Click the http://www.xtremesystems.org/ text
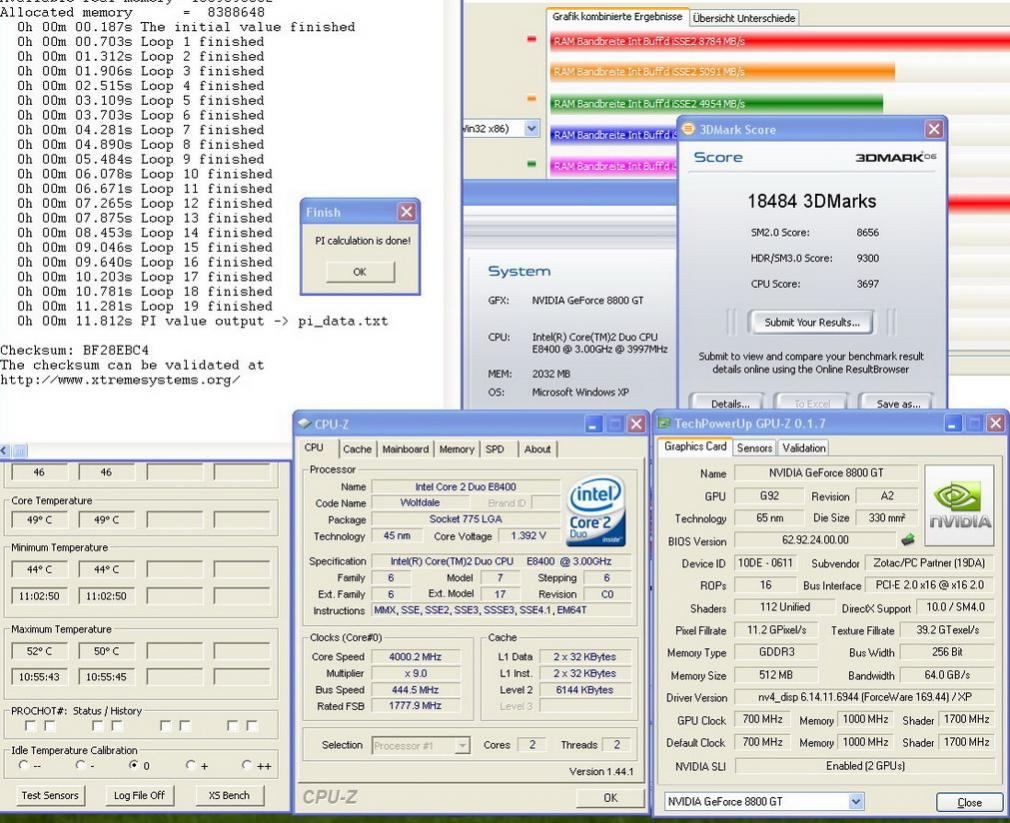The height and width of the screenshot is (823, 1010). point(120,380)
